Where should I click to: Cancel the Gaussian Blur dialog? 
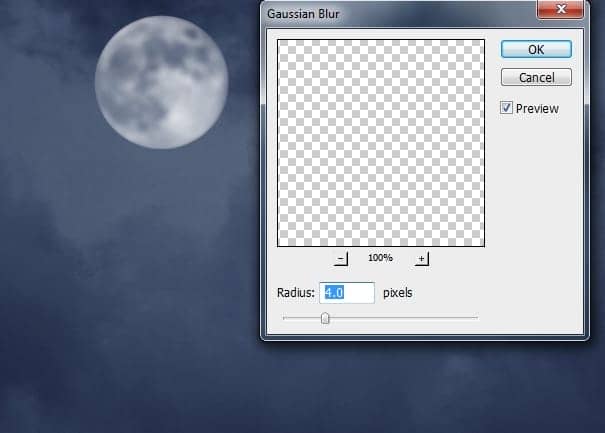(536, 77)
